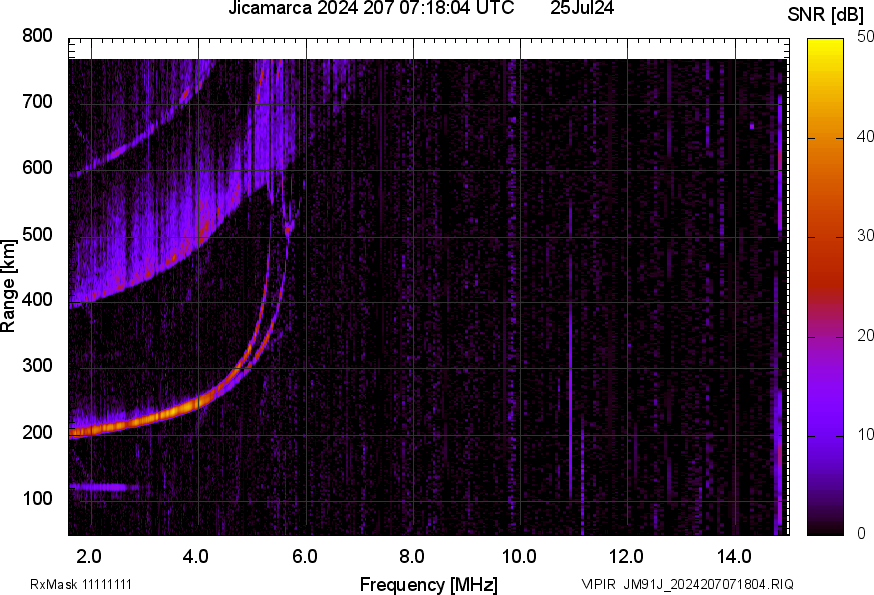Click the 100 tick on the range axis
The height and width of the screenshot is (595, 874).
37,499
